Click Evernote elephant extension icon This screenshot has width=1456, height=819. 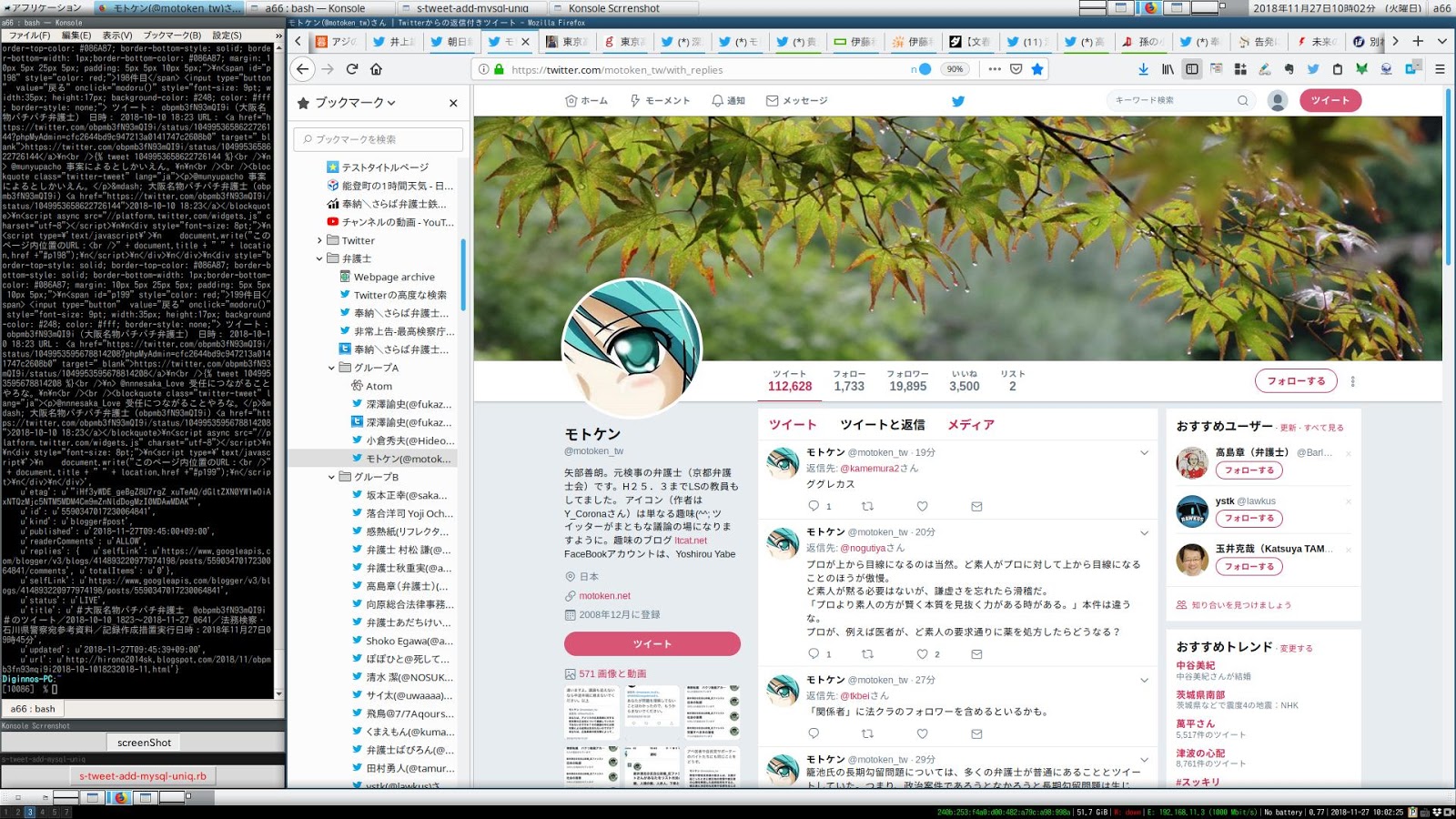pos(1289,69)
